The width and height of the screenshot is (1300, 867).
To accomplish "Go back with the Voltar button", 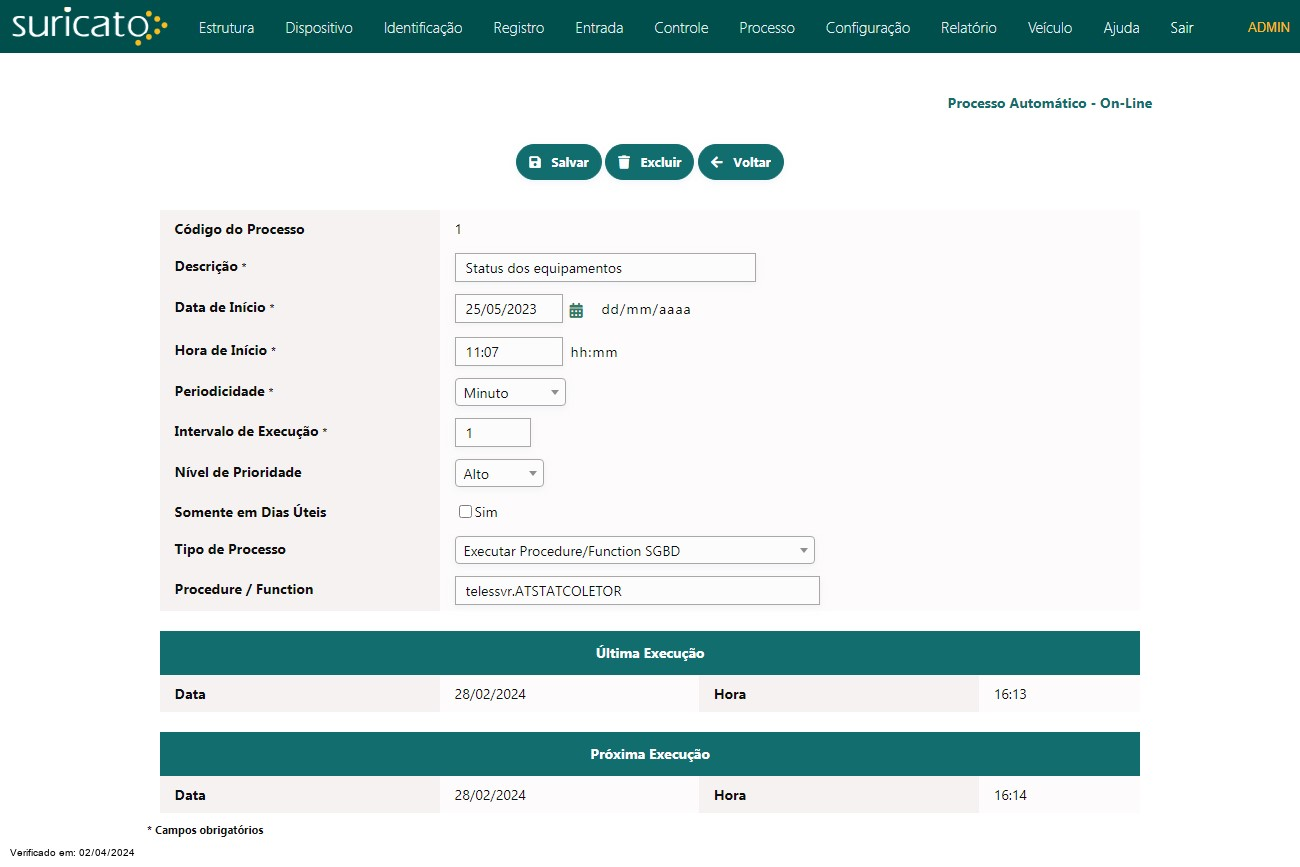I will pyautogui.click(x=740, y=162).
